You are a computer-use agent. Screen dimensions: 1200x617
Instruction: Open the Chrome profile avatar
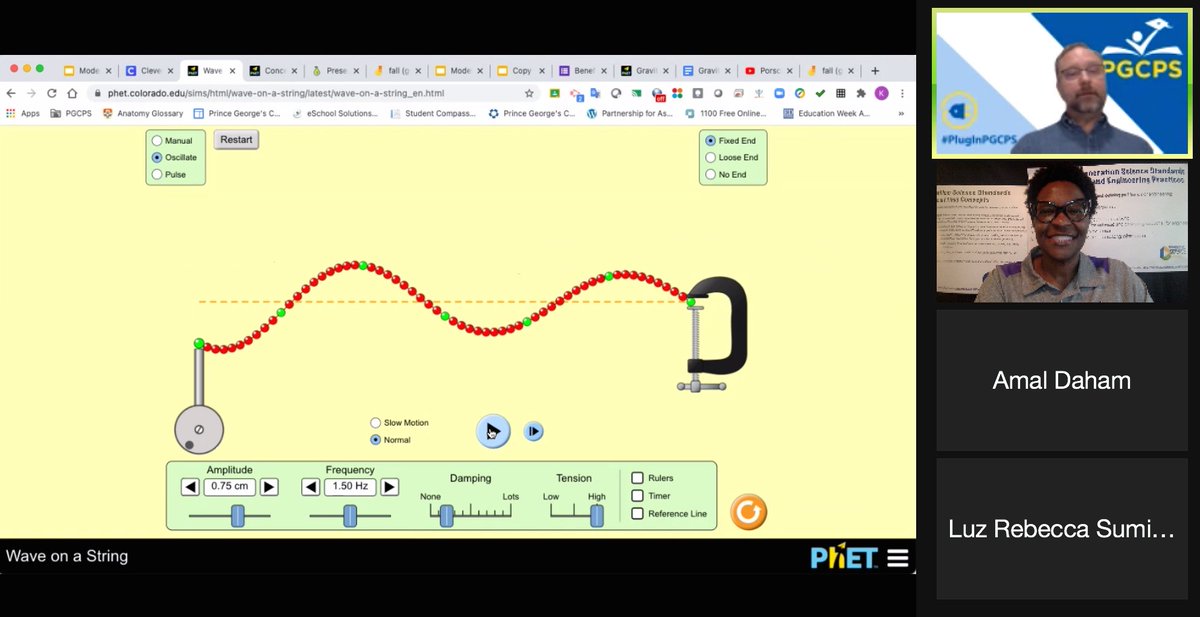[x=881, y=93]
